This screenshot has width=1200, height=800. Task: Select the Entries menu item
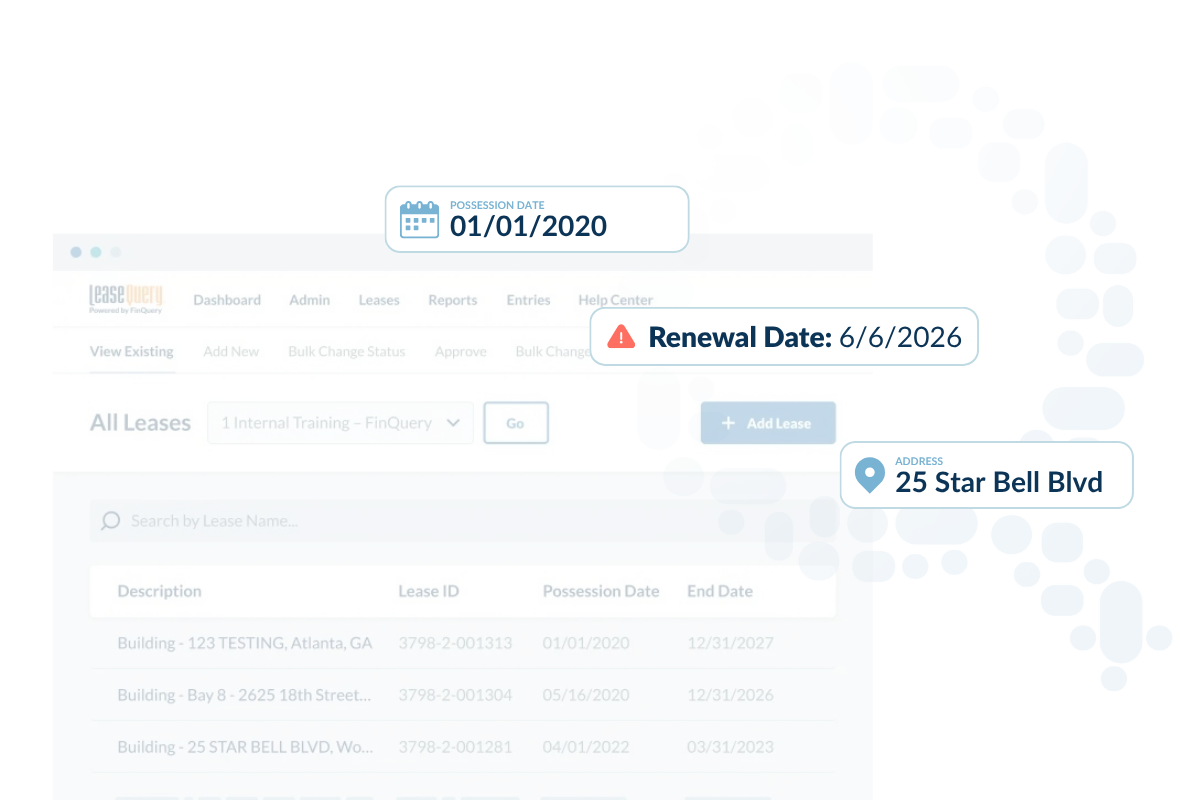pos(528,300)
